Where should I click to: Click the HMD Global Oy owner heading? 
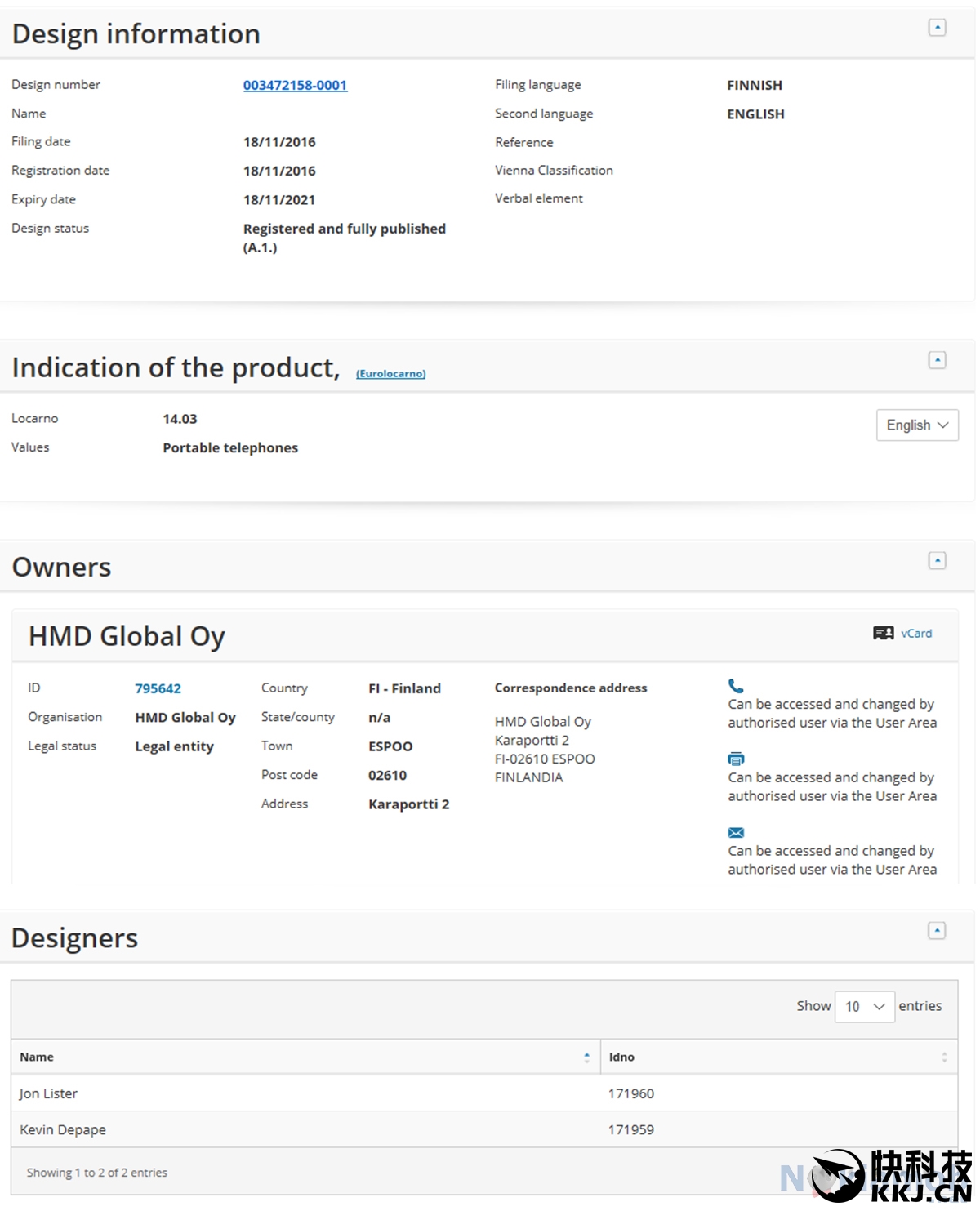point(127,636)
